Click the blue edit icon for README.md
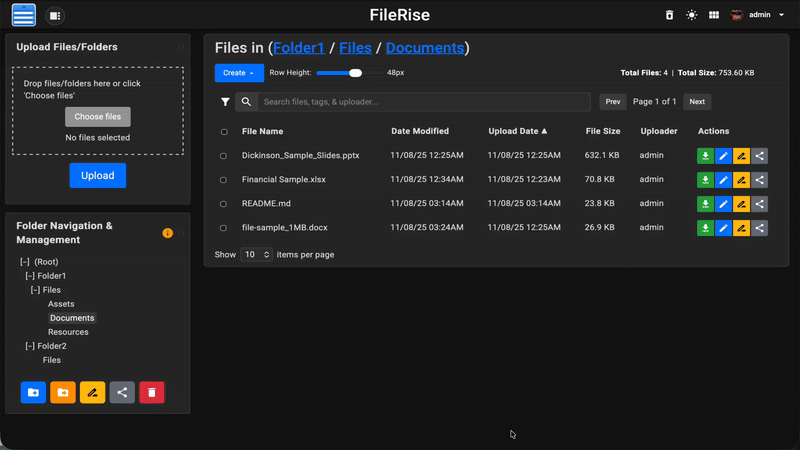This screenshot has height=450, width=800. (723, 204)
